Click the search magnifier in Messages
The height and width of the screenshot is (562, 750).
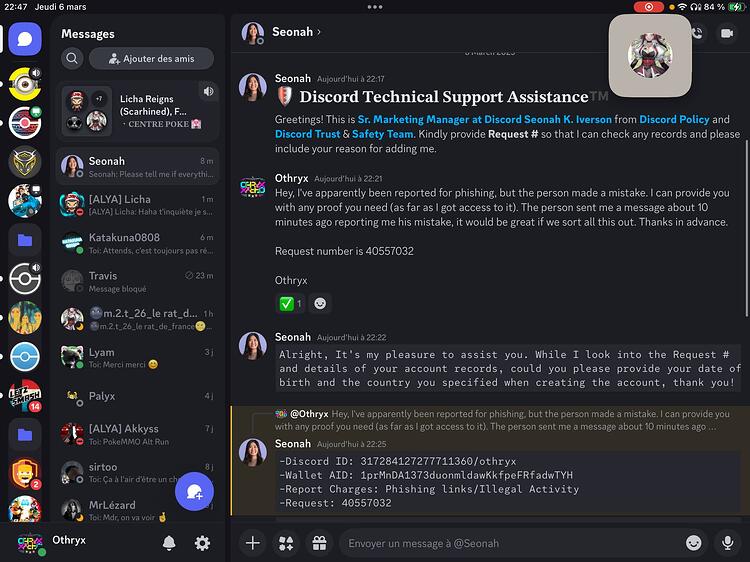tap(72, 58)
